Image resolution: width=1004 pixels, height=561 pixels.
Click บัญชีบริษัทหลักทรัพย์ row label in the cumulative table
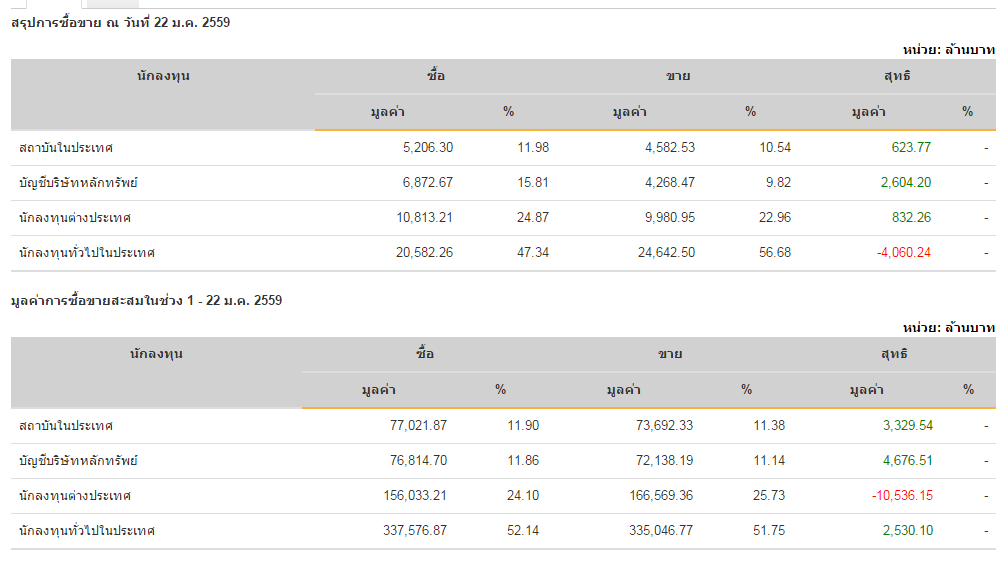(78, 461)
